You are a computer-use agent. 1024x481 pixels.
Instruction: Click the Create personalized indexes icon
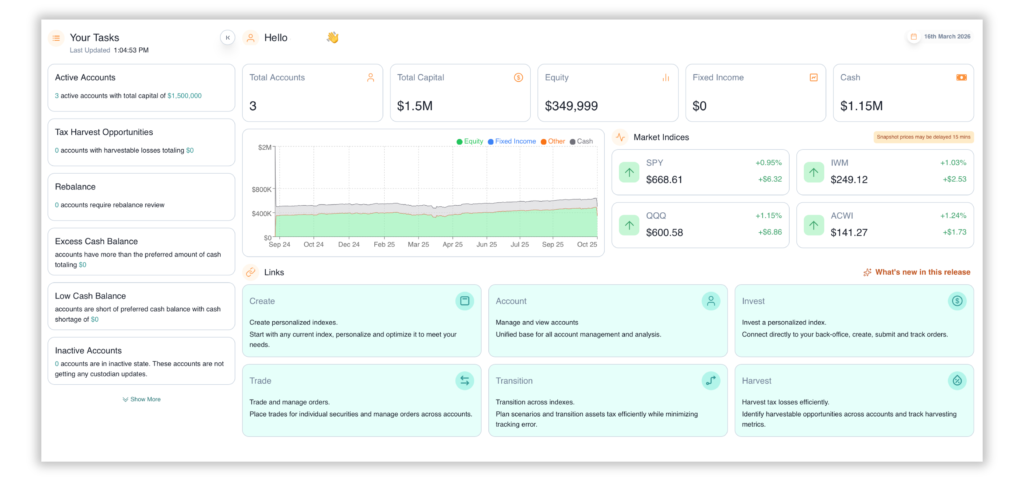pyautogui.click(x=464, y=301)
